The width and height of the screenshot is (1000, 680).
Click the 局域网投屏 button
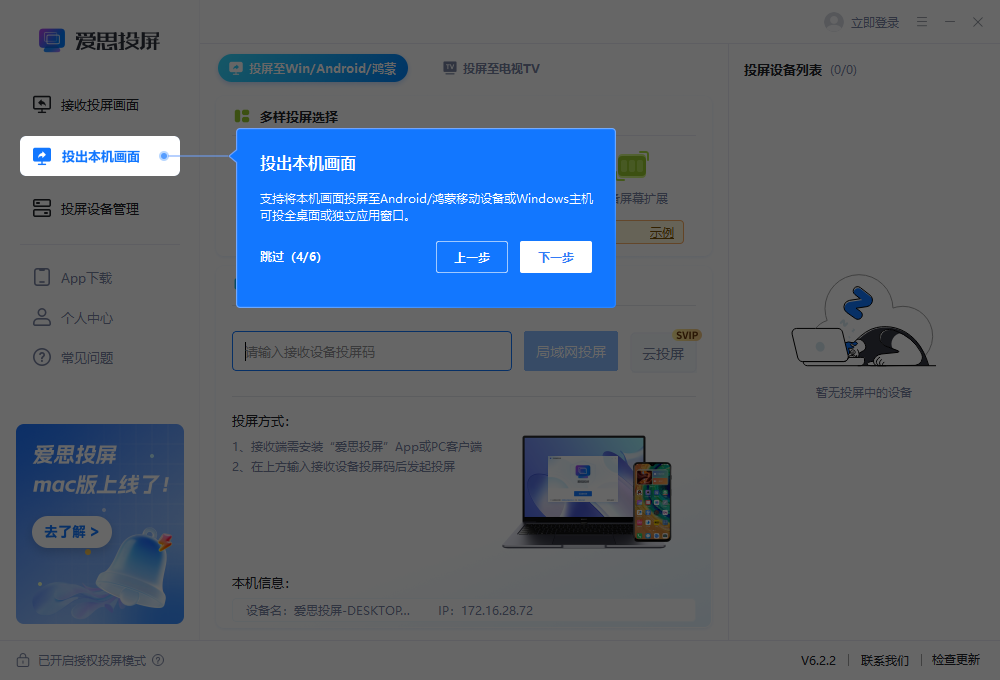(571, 351)
